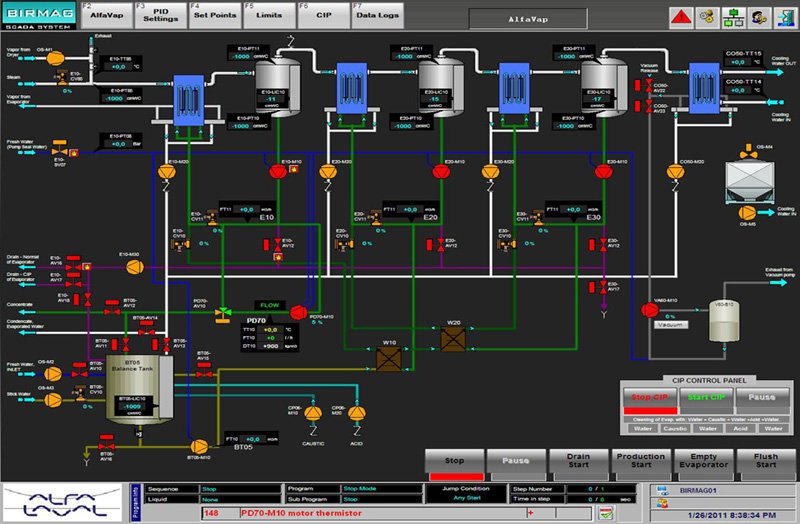Toggle the E10-AV16 drain valve
This screenshot has width=800, height=524.
pos(73,263)
